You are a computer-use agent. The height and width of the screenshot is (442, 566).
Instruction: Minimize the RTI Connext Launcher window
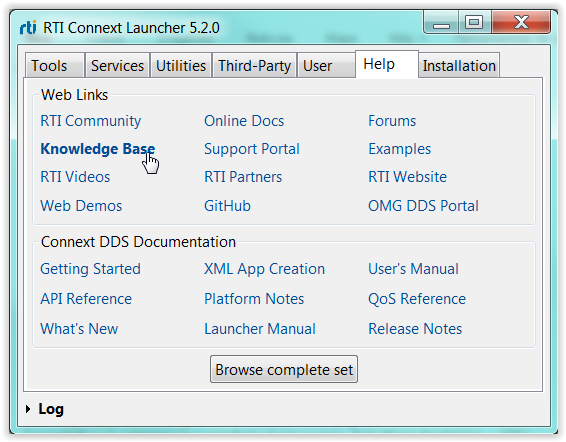tap(441, 22)
